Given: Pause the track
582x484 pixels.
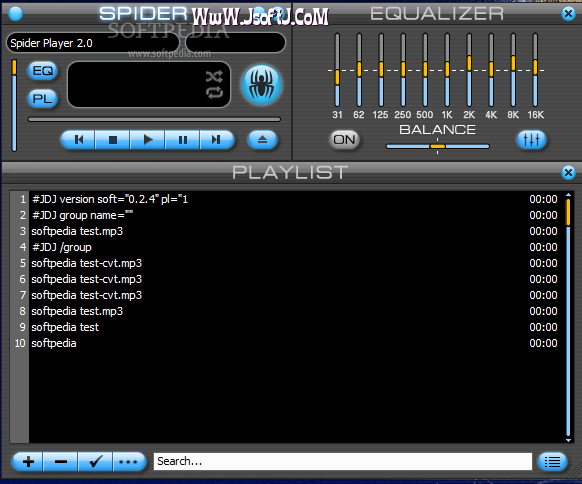Looking at the screenshot, I should click(x=182, y=140).
